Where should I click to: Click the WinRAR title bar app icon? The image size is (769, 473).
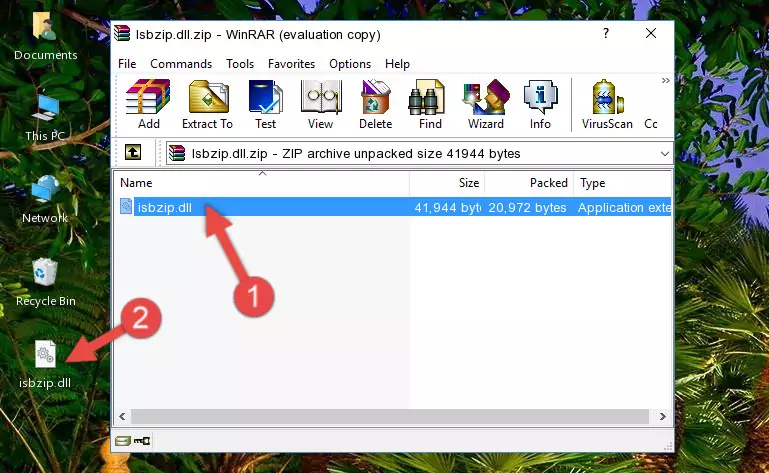pyautogui.click(x=122, y=33)
